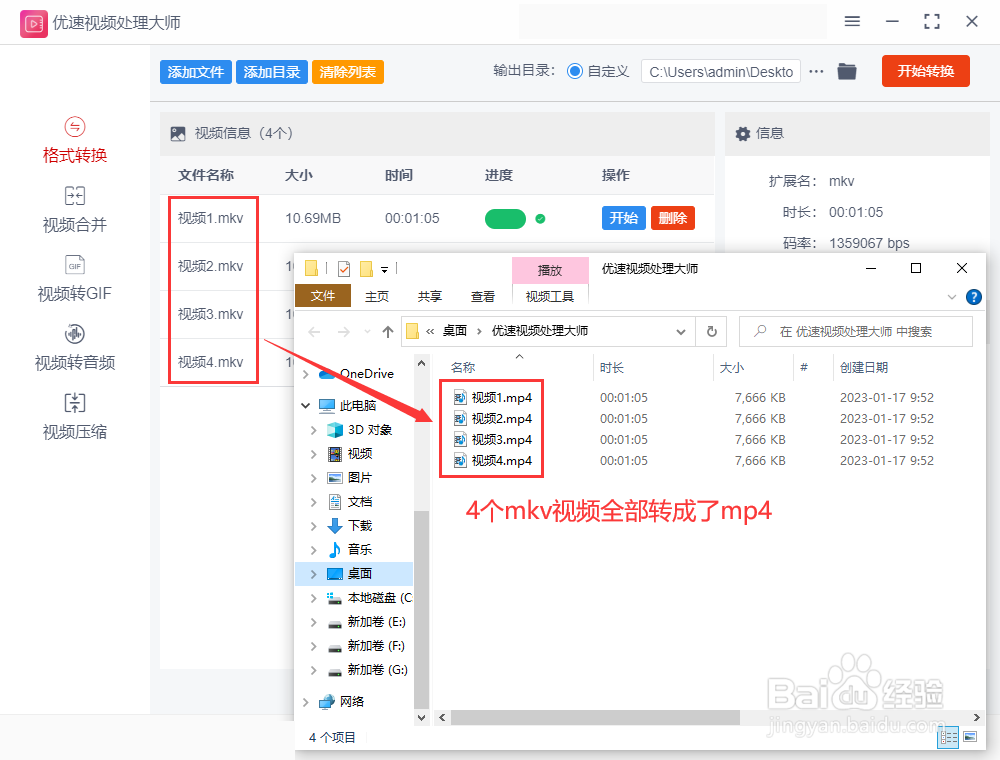Open the Explorer address bar dropdown arrow
The image size is (1000, 760).
click(x=680, y=331)
